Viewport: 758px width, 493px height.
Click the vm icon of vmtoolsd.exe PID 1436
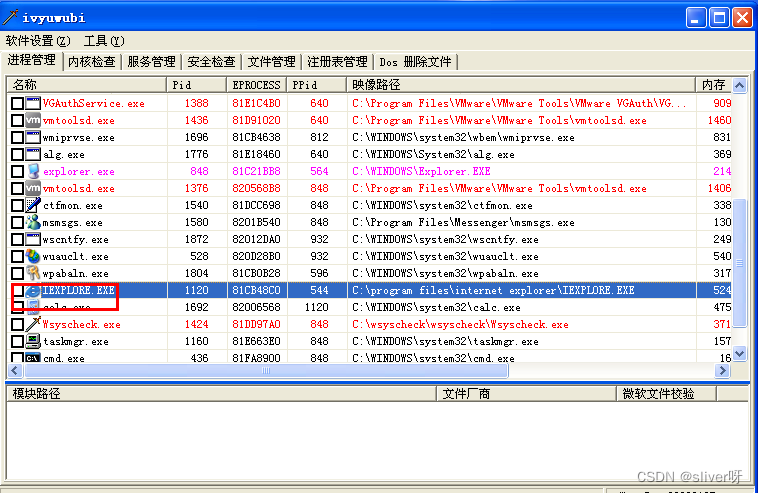pos(33,120)
